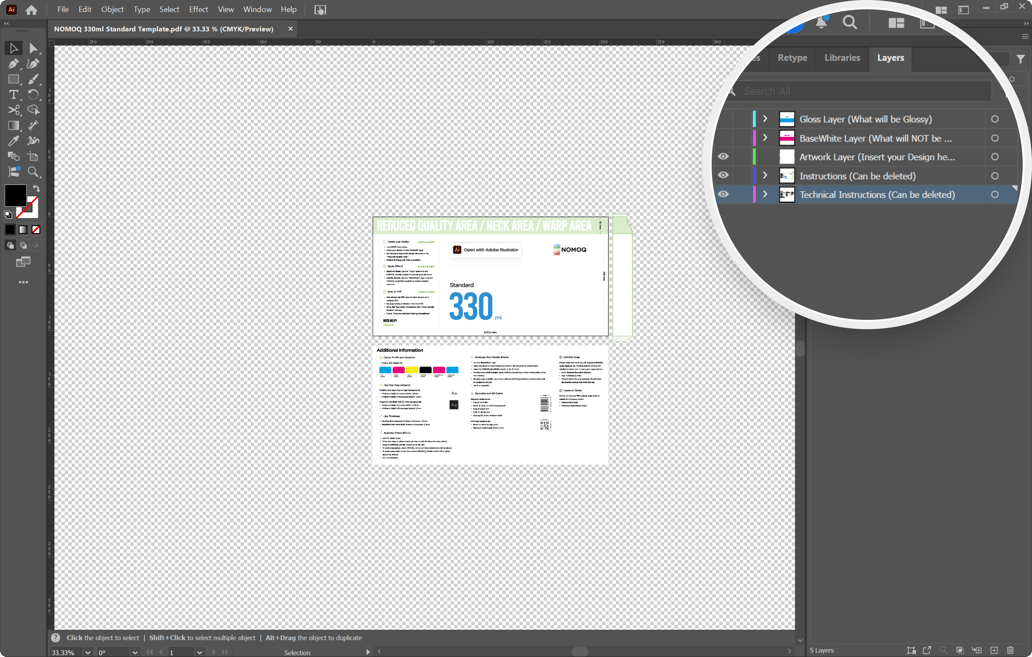The image size is (1032, 657).
Task: Click the magnifier search icon at top
Action: pyautogui.click(x=850, y=22)
